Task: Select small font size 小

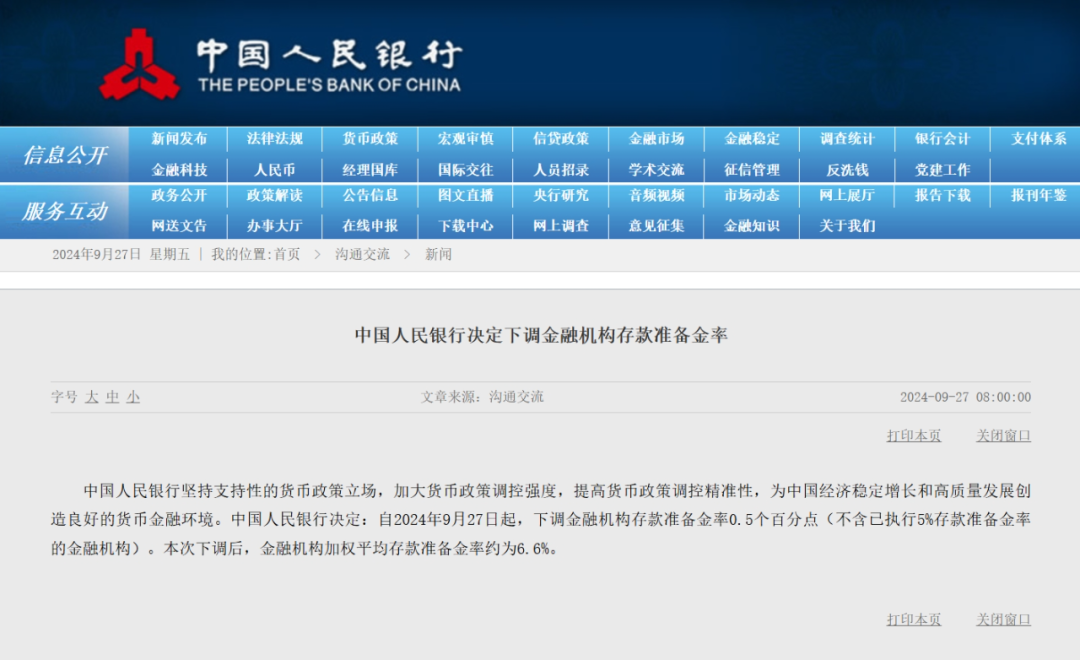Action: click(133, 397)
